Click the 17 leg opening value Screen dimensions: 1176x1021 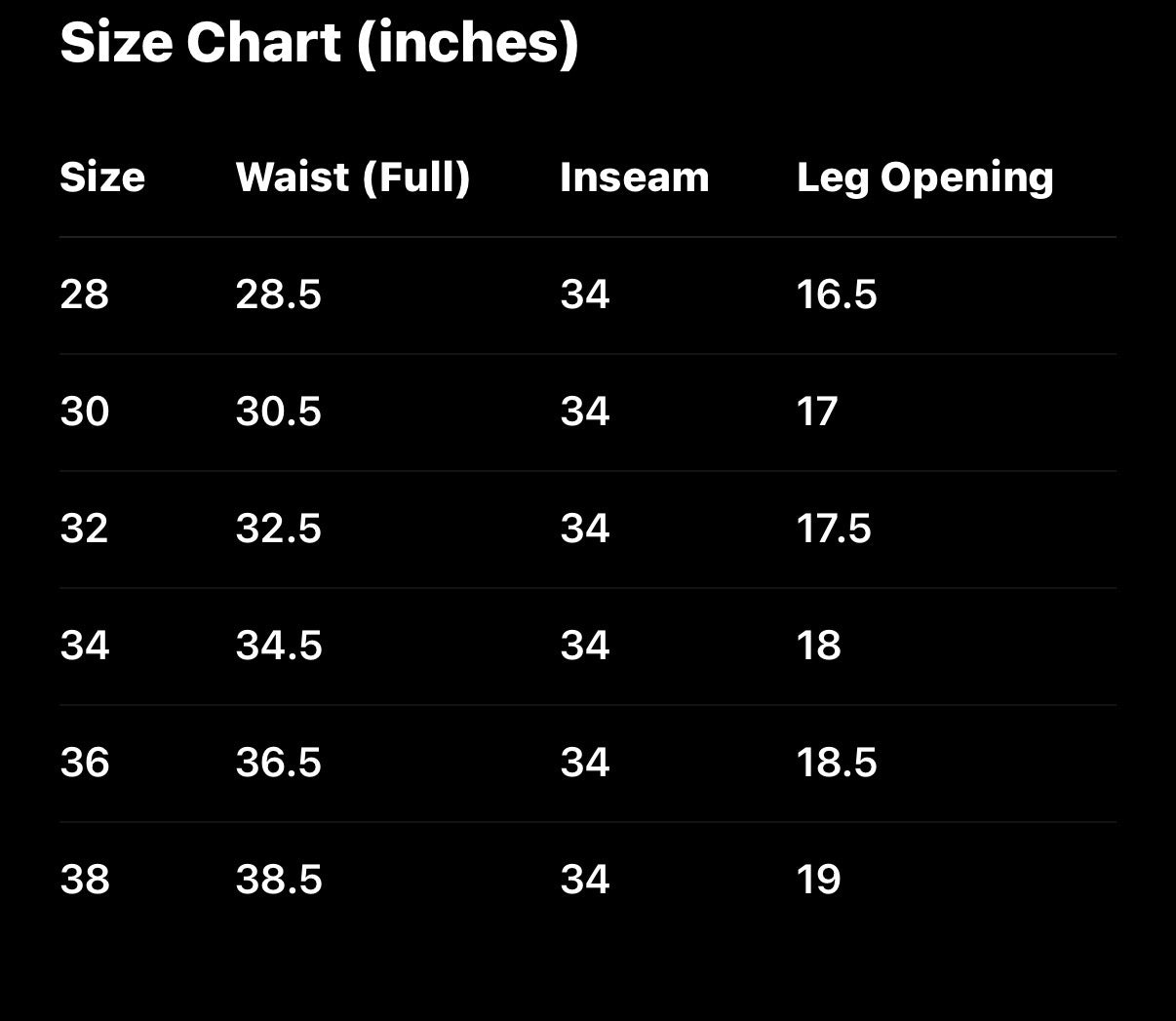(817, 412)
